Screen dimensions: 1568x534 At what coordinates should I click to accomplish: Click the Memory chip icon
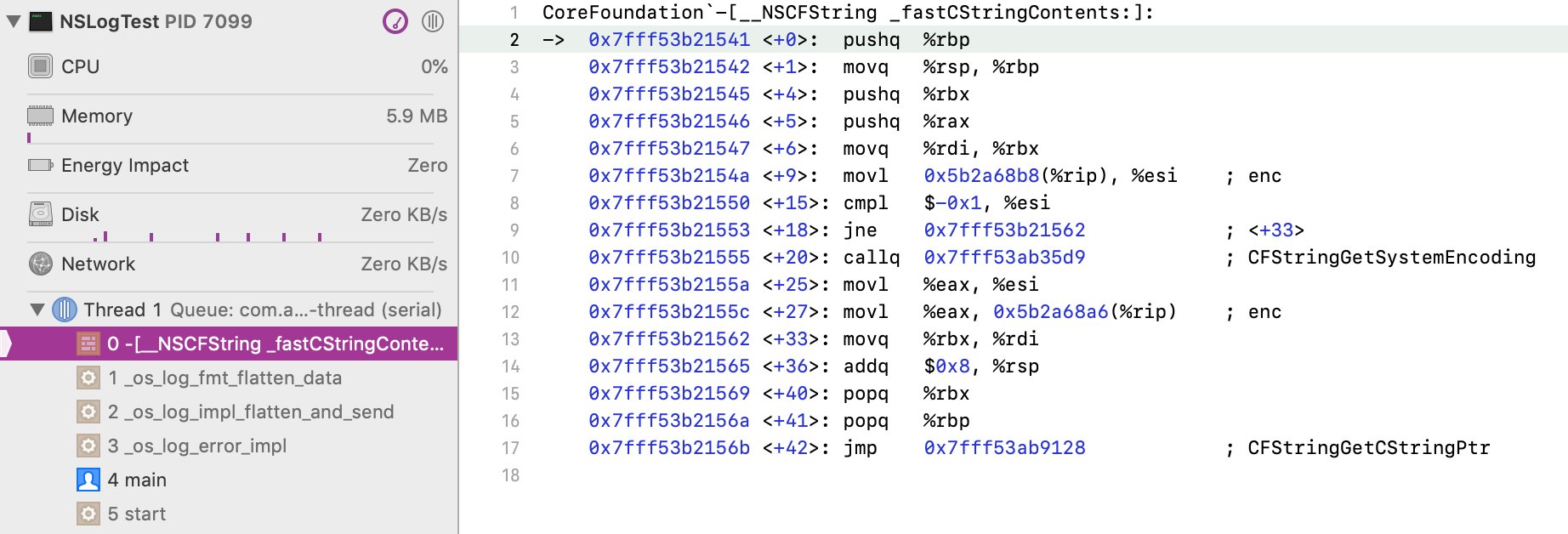pyautogui.click(x=40, y=116)
